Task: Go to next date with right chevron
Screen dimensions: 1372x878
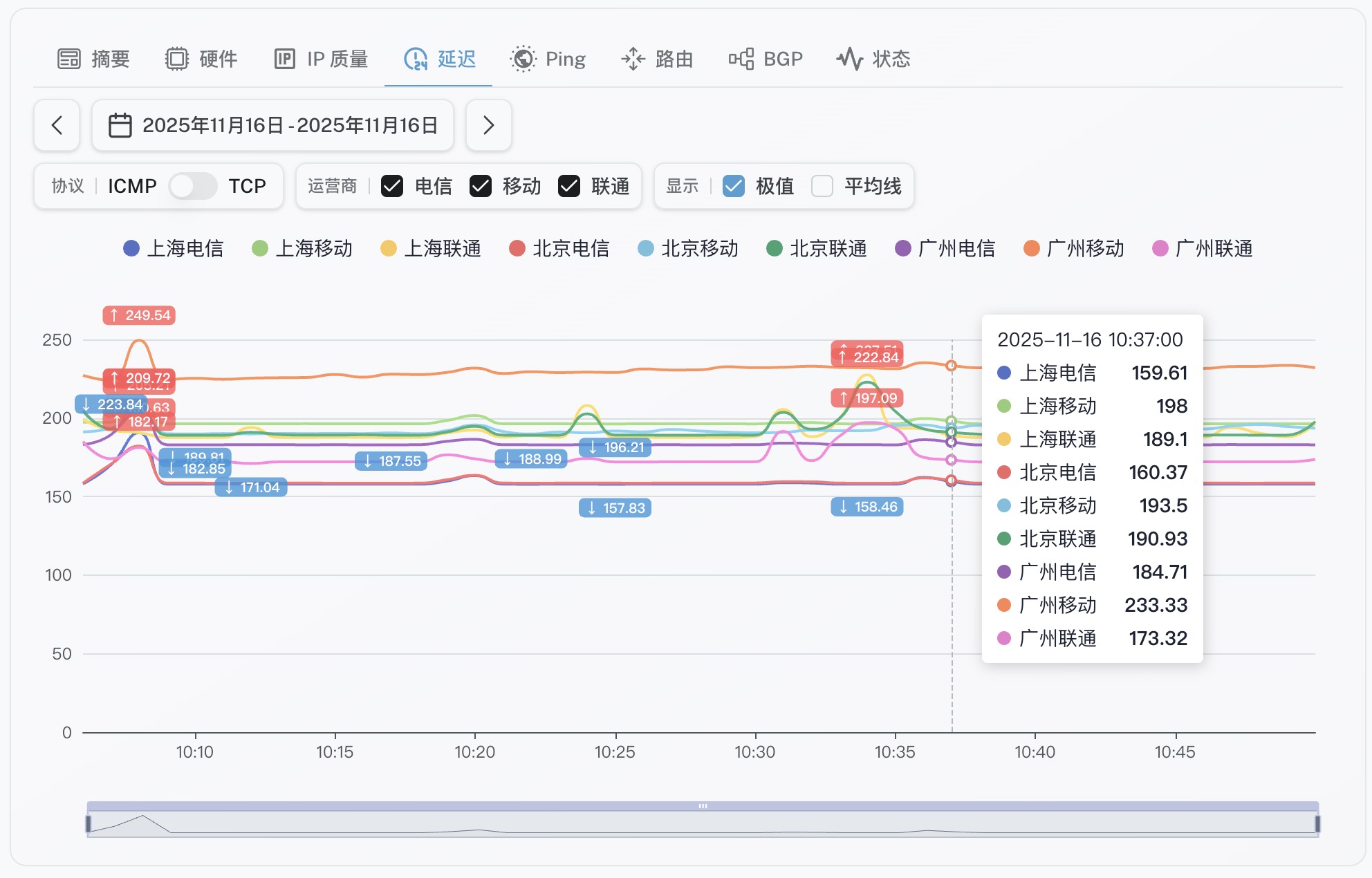Action: tap(489, 125)
